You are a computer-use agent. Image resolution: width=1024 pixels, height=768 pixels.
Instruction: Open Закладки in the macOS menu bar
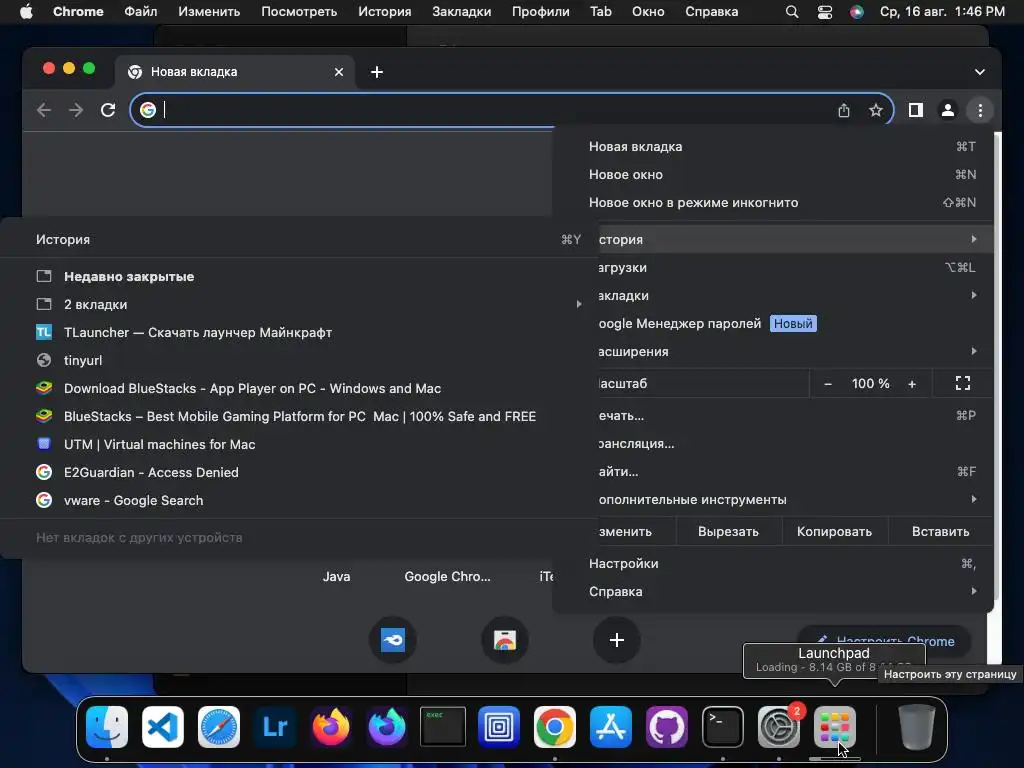click(x=462, y=12)
